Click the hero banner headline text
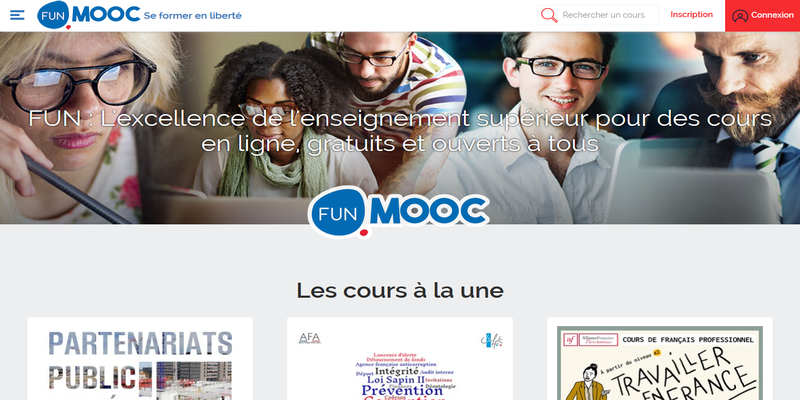This screenshot has width=800, height=400. click(x=400, y=131)
